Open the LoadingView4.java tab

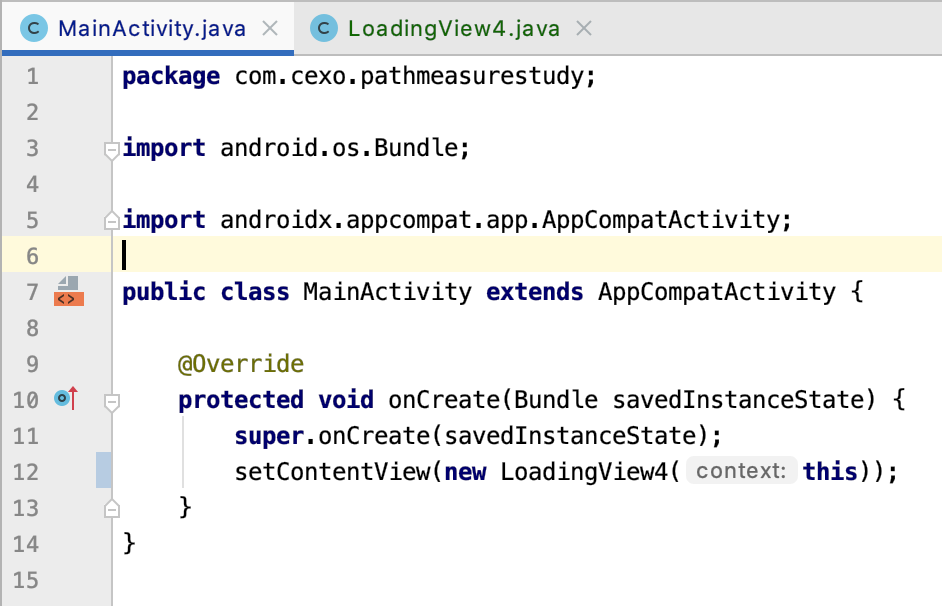coord(454,28)
